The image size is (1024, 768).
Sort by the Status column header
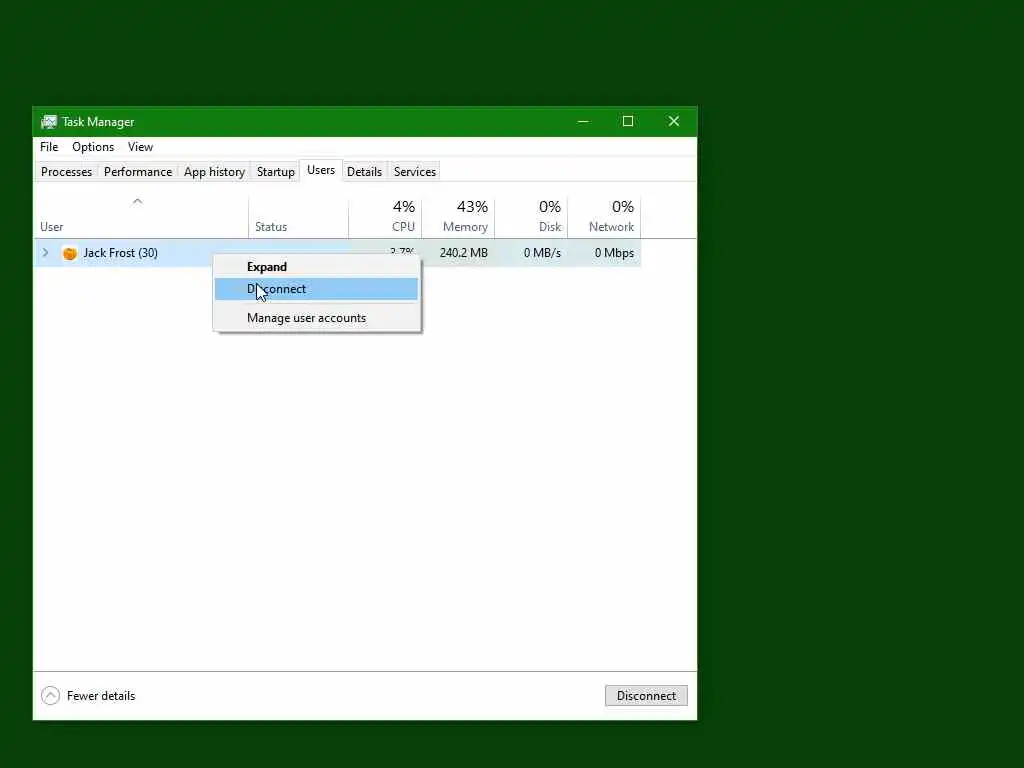(298, 216)
